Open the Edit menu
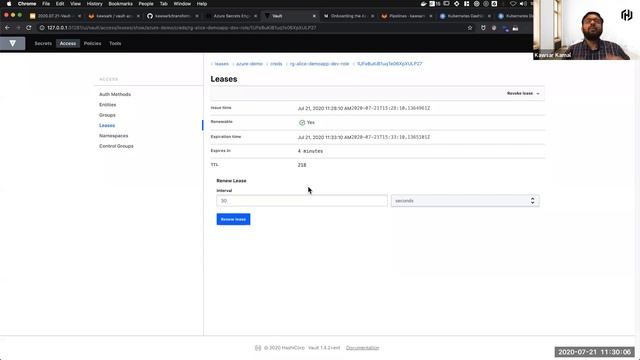Viewport: 640px width, 360px height. [x=60, y=4]
